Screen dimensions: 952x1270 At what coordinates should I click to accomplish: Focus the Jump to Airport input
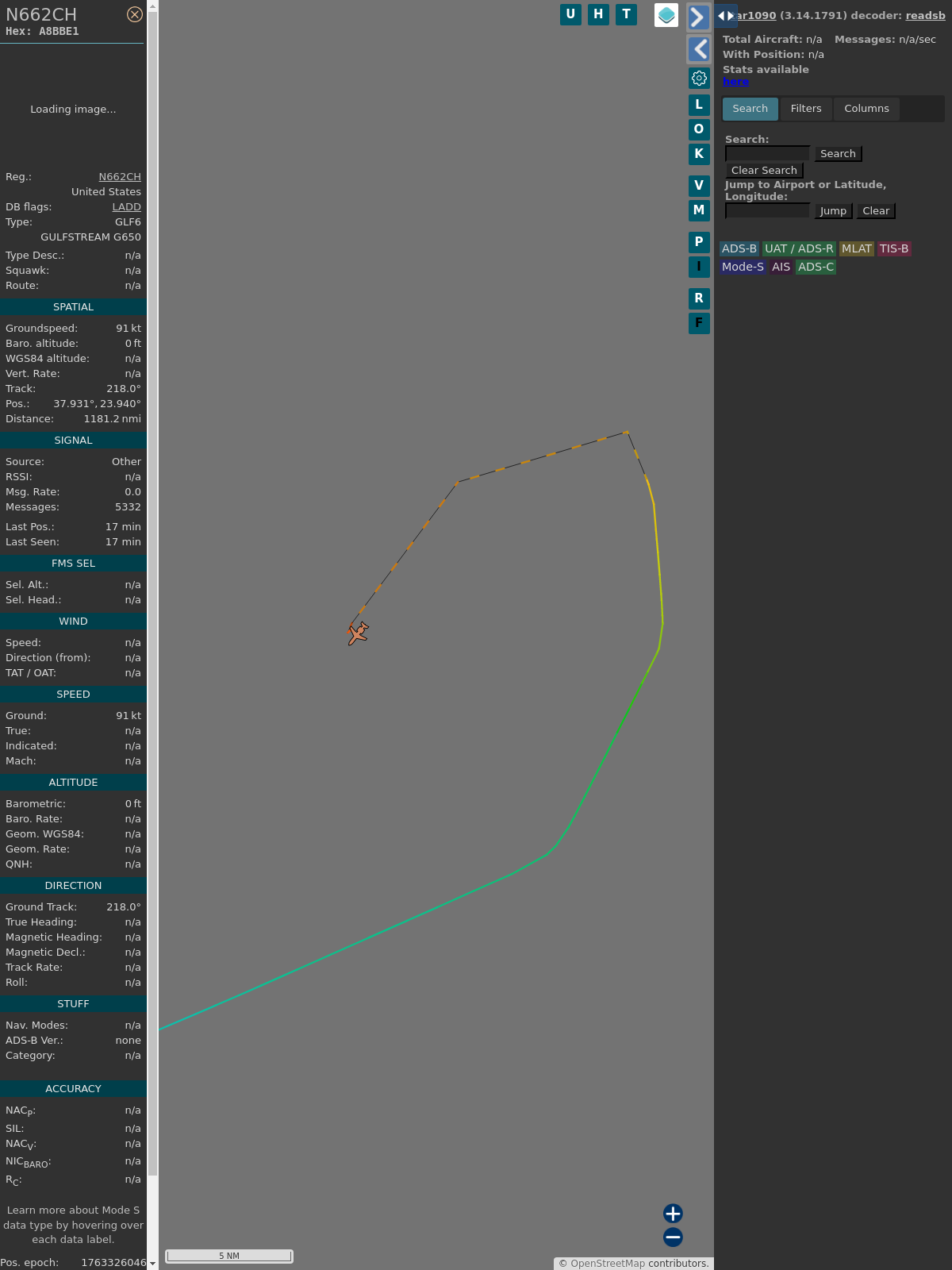(767, 210)
